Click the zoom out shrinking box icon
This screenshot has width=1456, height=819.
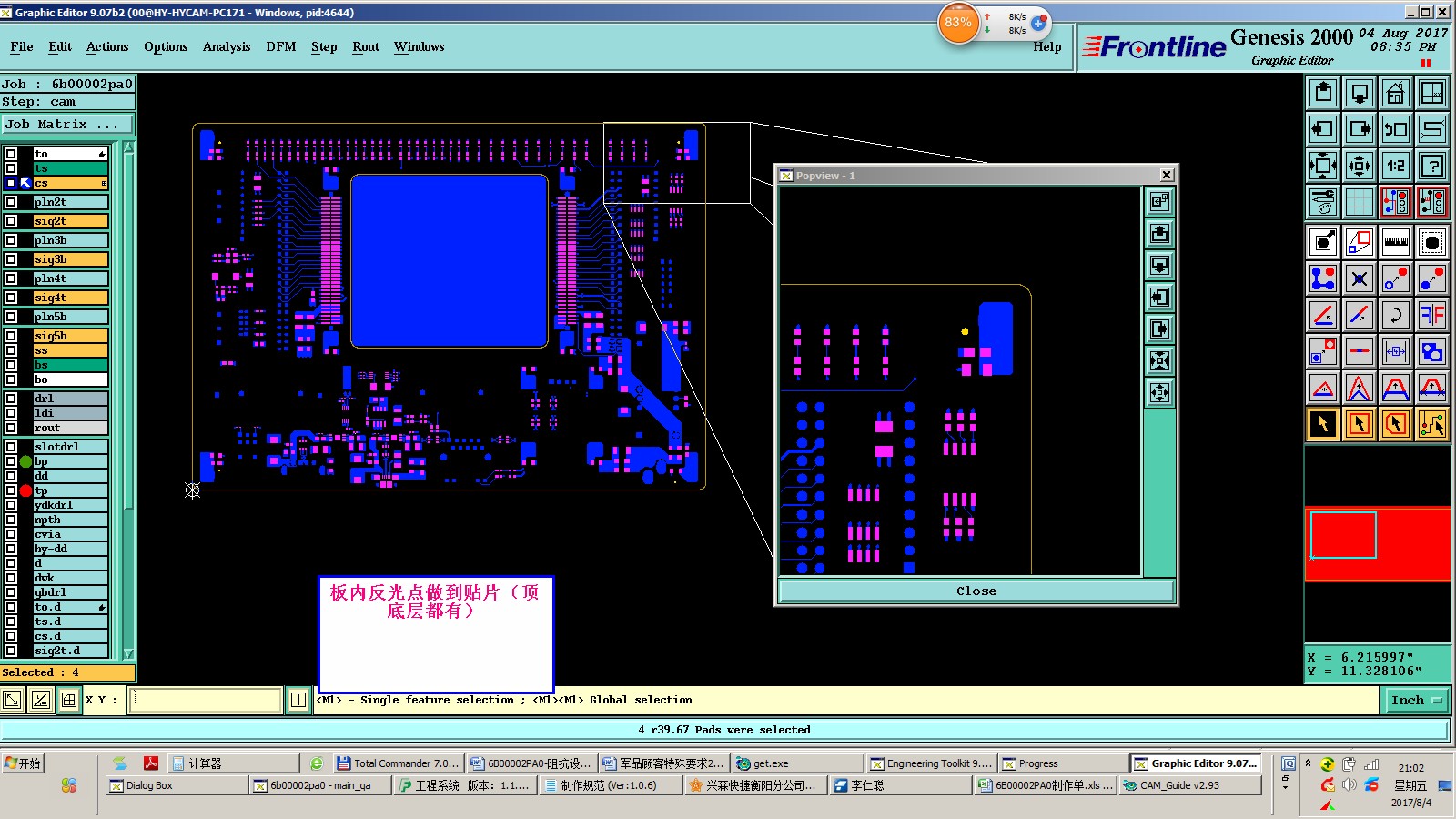click(x=1360, y=166)
